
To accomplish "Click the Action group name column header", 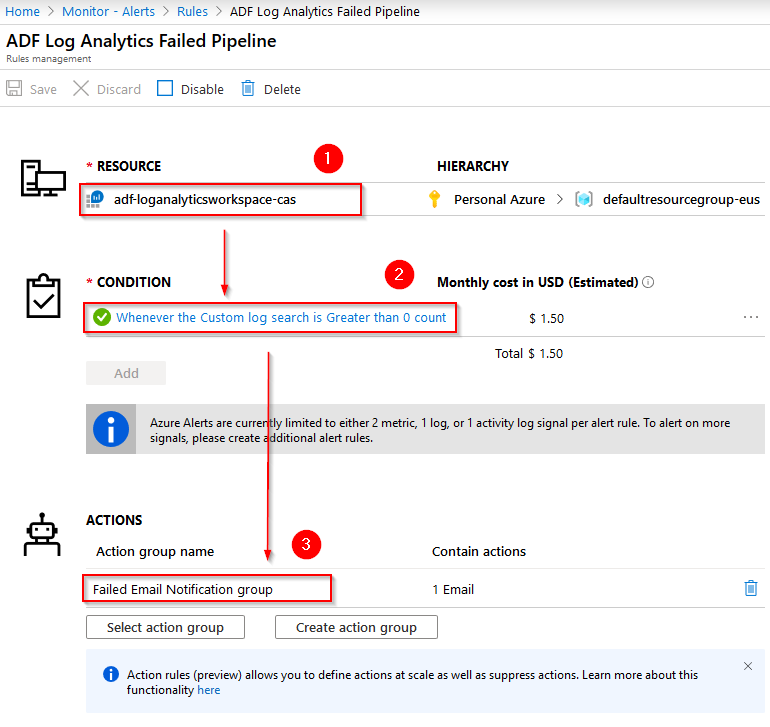I will click(155, 552).
